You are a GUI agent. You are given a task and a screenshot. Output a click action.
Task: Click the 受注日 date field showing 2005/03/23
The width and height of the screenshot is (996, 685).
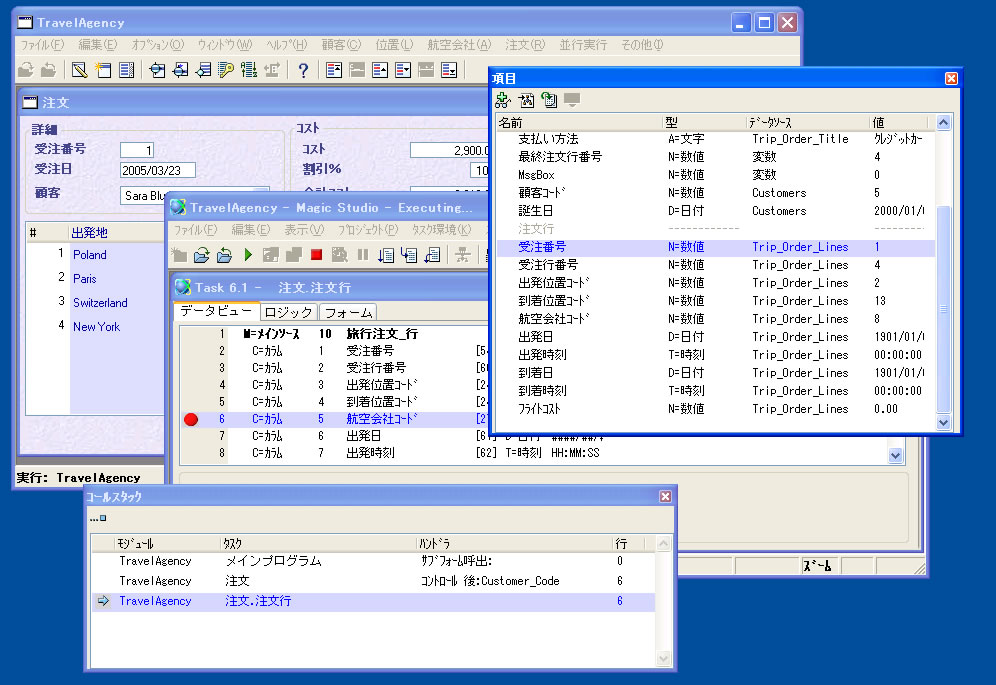click(x=158, y=170)
